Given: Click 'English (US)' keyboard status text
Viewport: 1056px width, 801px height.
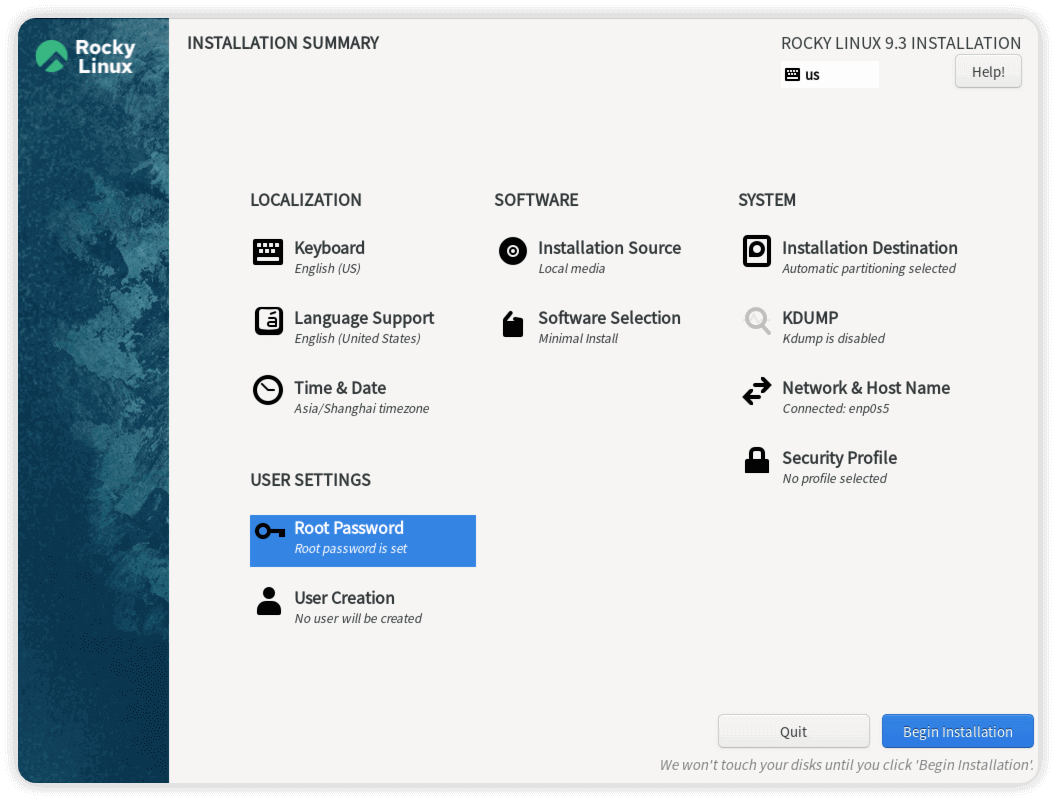Looking at the screenshot, I should [327, 268].
